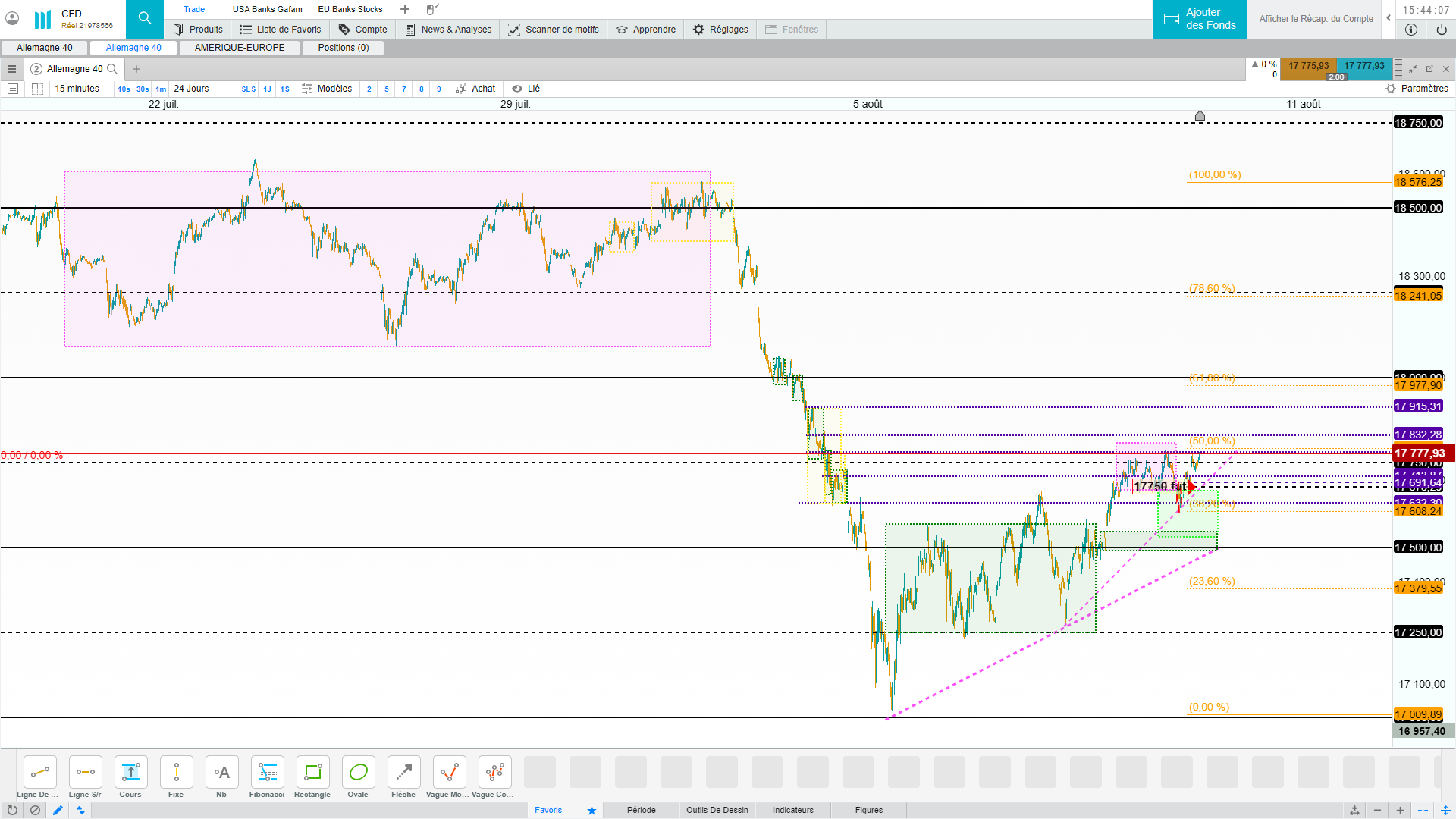The width and height of the screenshot is (1456, 819).
Task: Click the blue pencil draw mode icon
Action: pos(58,810)
